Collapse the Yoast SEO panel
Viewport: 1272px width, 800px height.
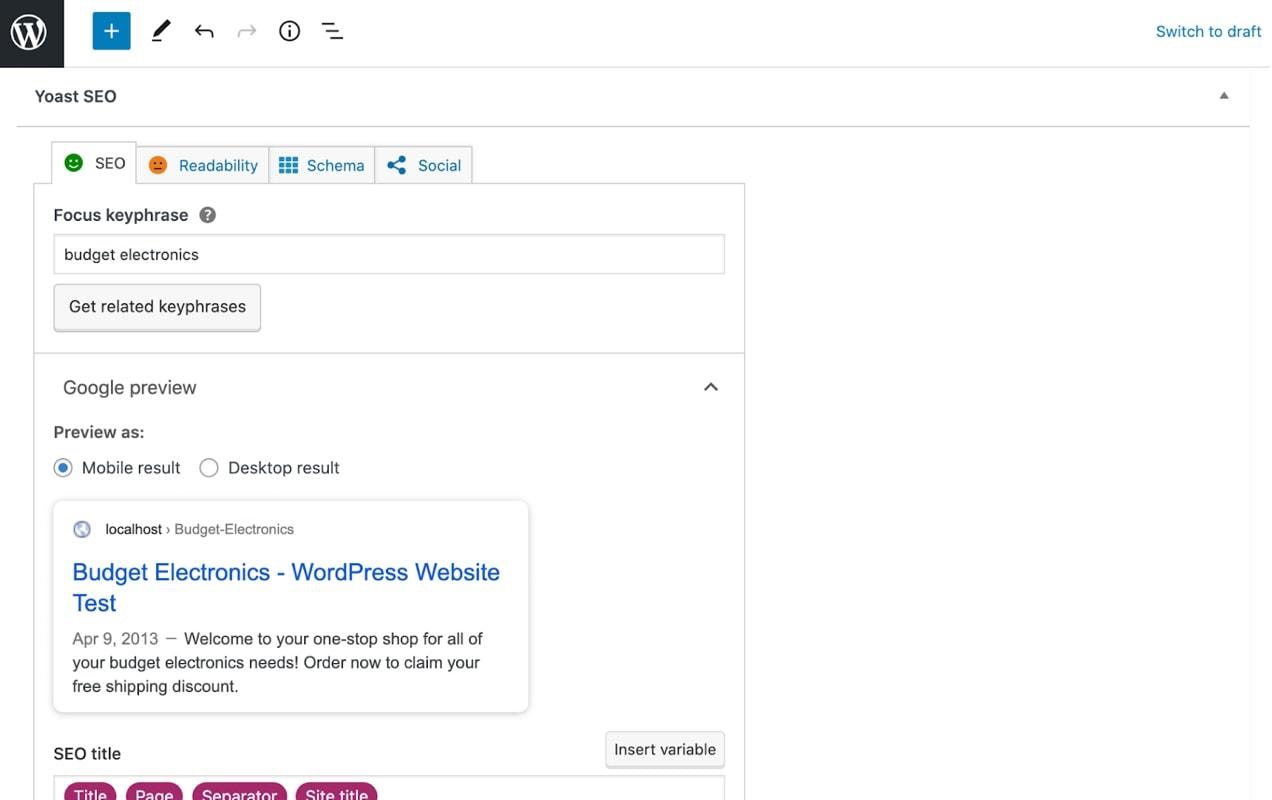tap(1223, 95)
